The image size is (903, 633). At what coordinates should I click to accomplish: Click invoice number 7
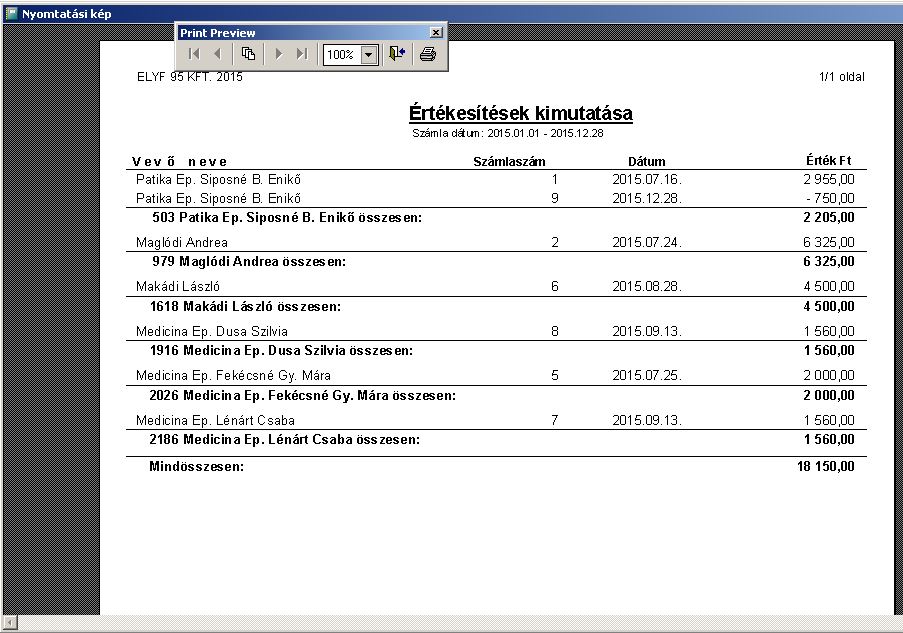[x=555, y=420]
